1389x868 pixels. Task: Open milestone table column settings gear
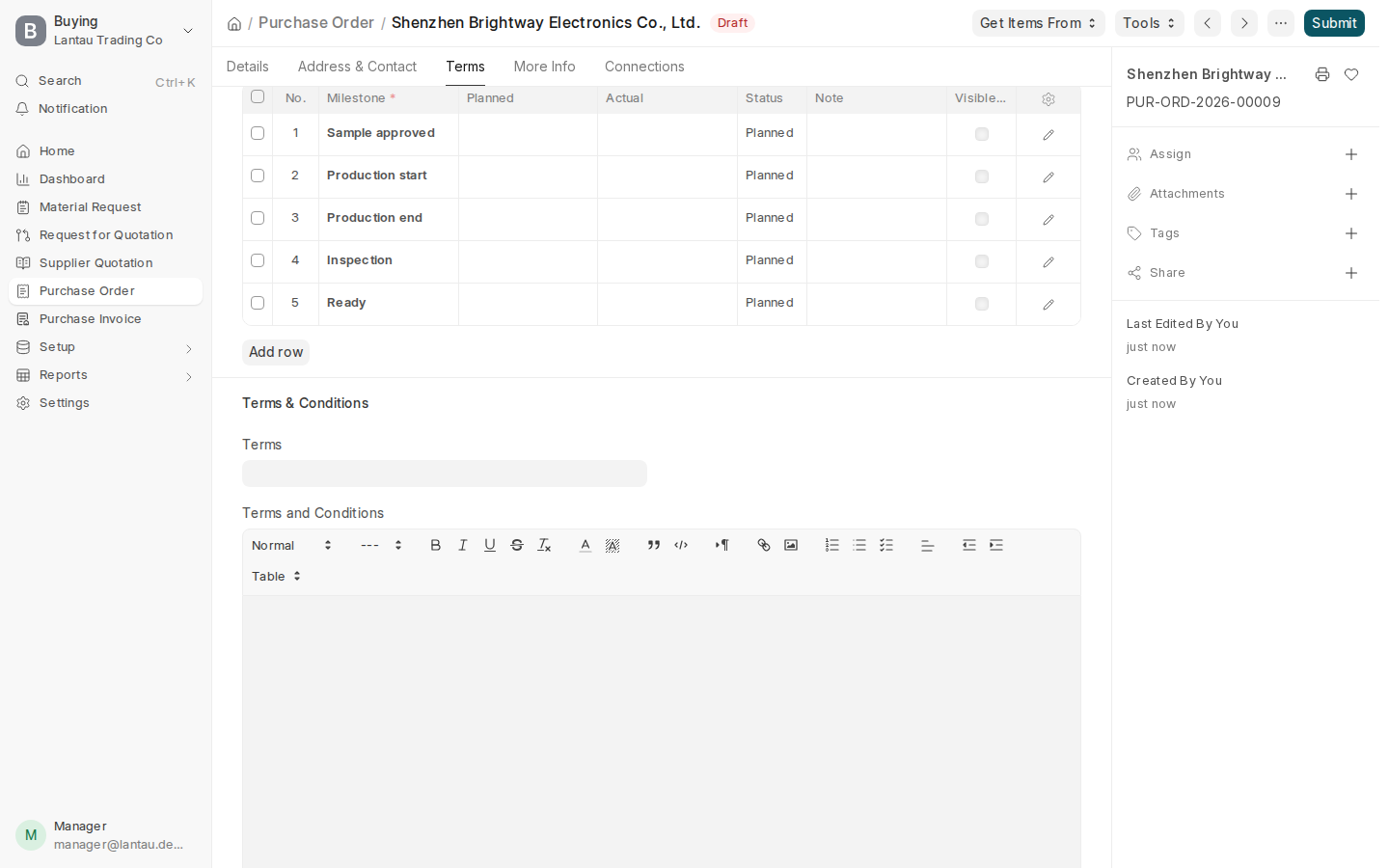pos(1049,98)
